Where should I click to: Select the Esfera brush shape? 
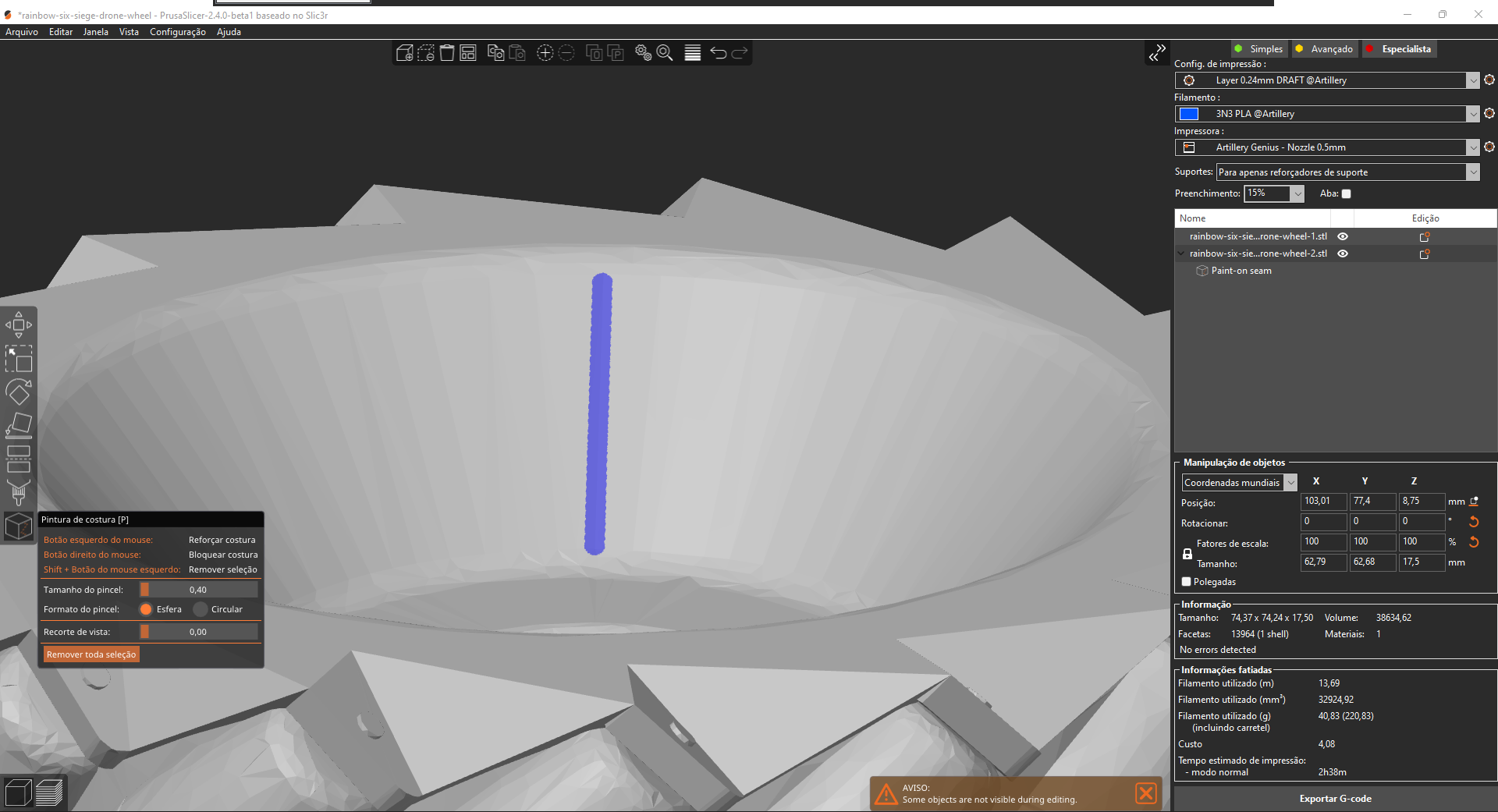146,609
